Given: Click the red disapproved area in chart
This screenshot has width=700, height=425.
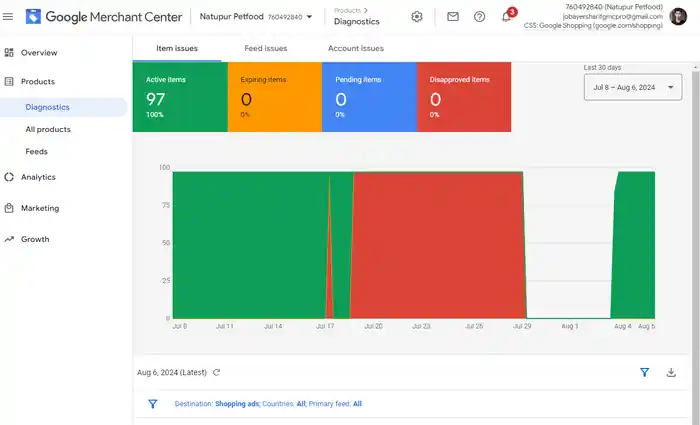Looking at the screenshot, I should pyautogui.click(x=438, y=246).
